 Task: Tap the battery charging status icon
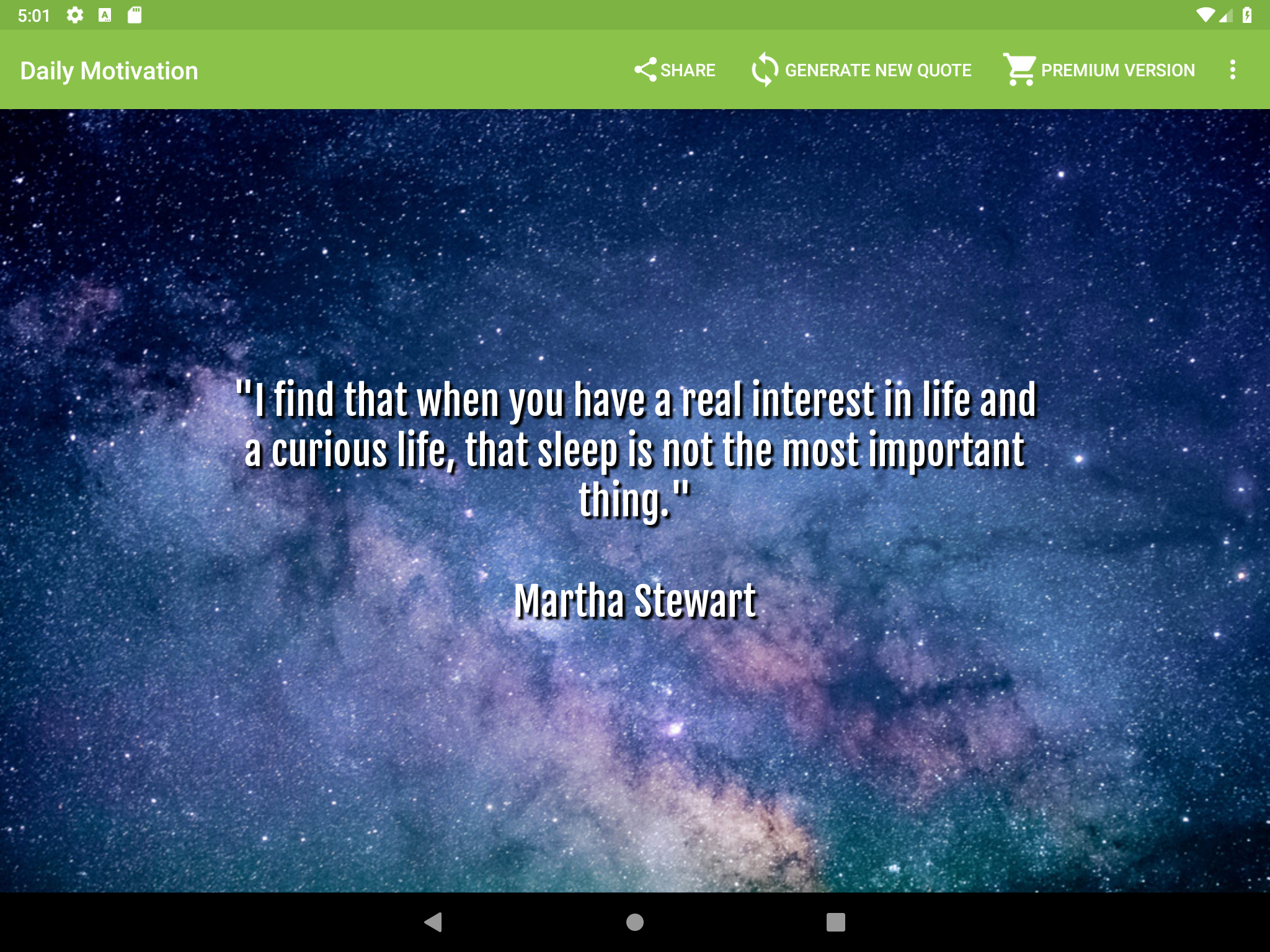[1247, 15]
